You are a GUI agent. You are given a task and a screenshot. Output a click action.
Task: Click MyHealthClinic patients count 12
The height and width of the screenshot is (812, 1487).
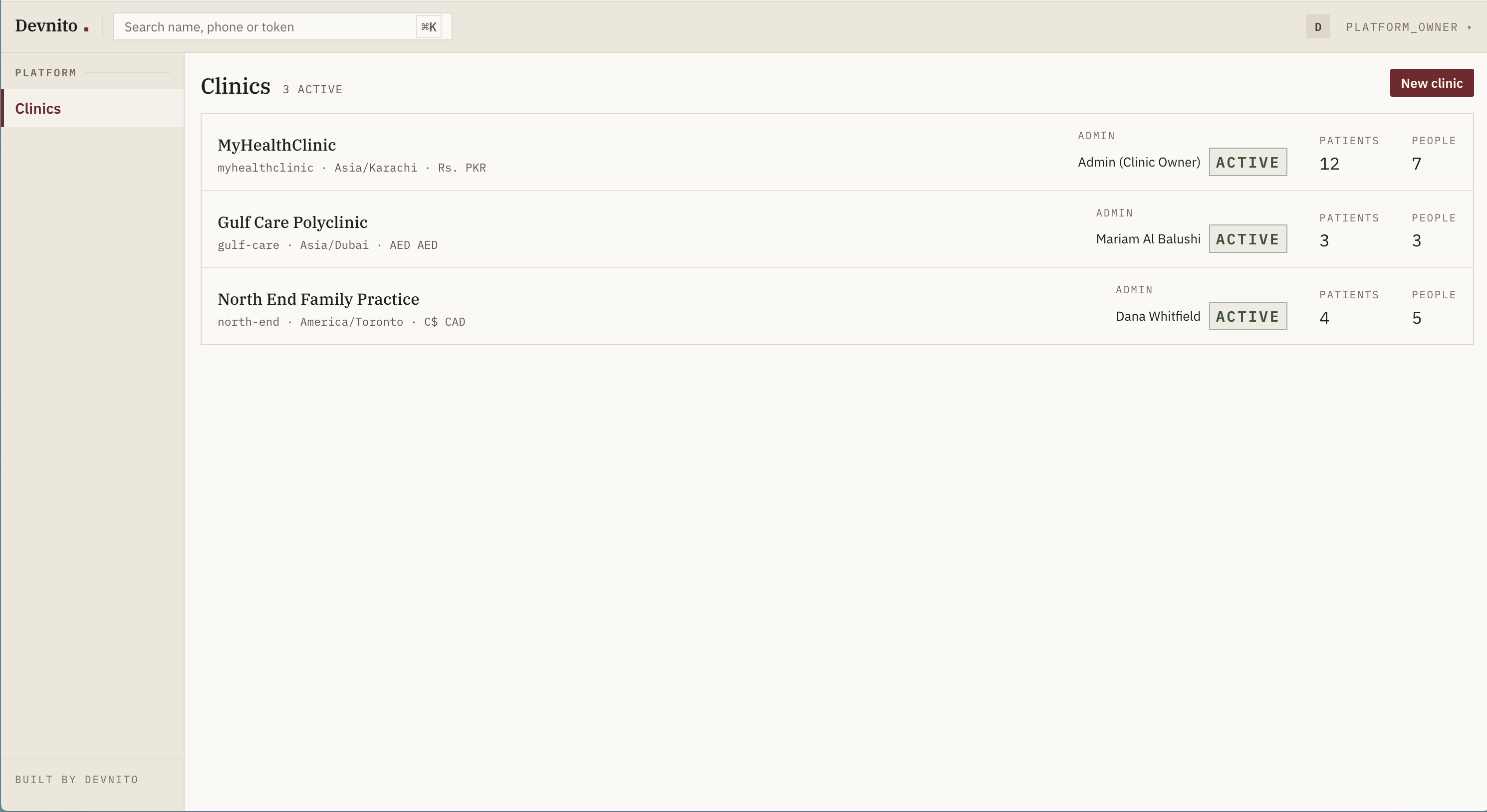point(1329,164)
